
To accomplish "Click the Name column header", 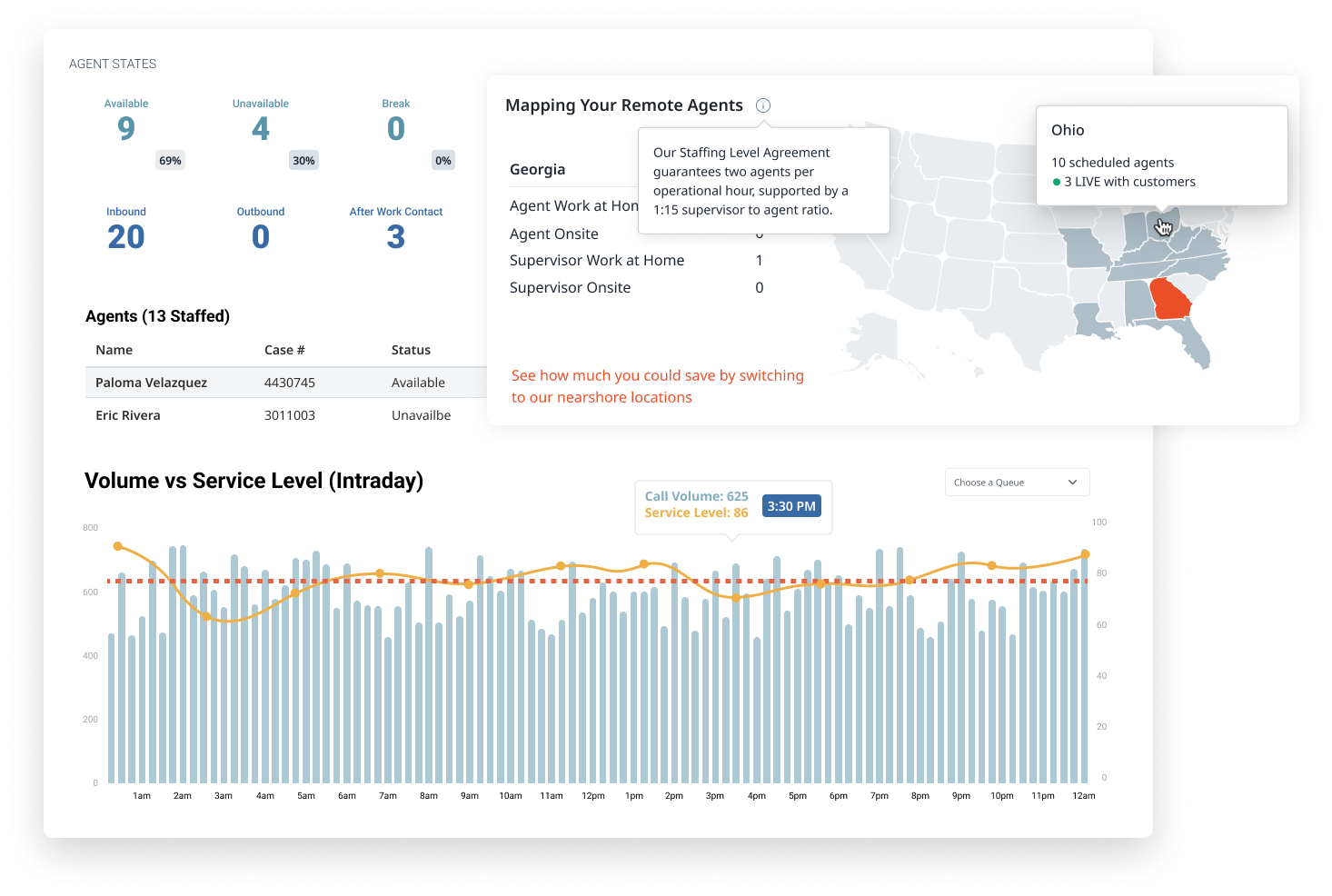I will click(x=114, y=350).
